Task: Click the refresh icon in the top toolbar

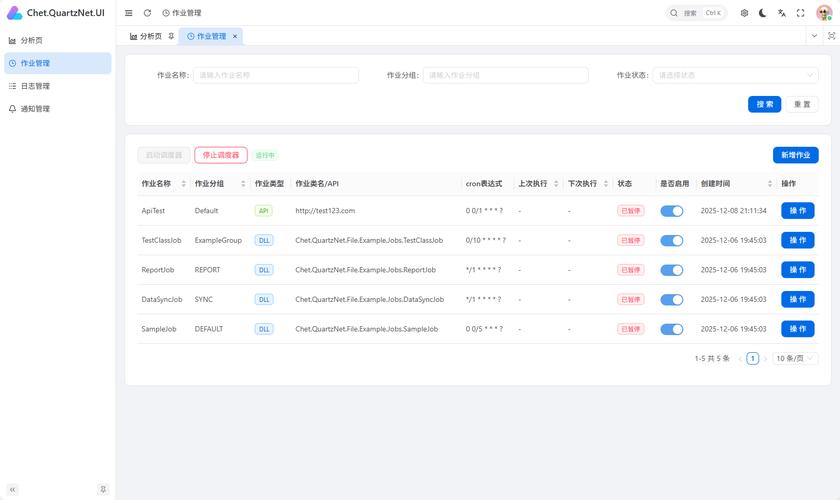Action: click(147, 13)
